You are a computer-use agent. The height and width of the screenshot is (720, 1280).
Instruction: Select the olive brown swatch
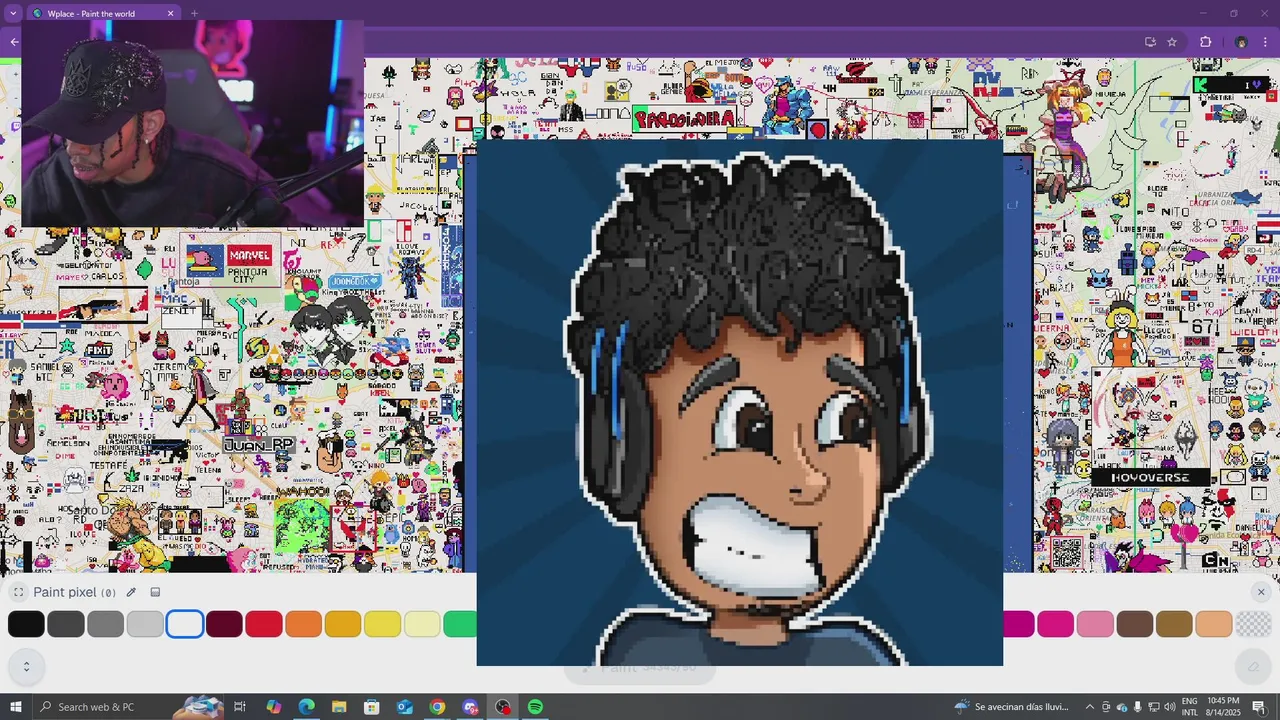coord(1174,624)
